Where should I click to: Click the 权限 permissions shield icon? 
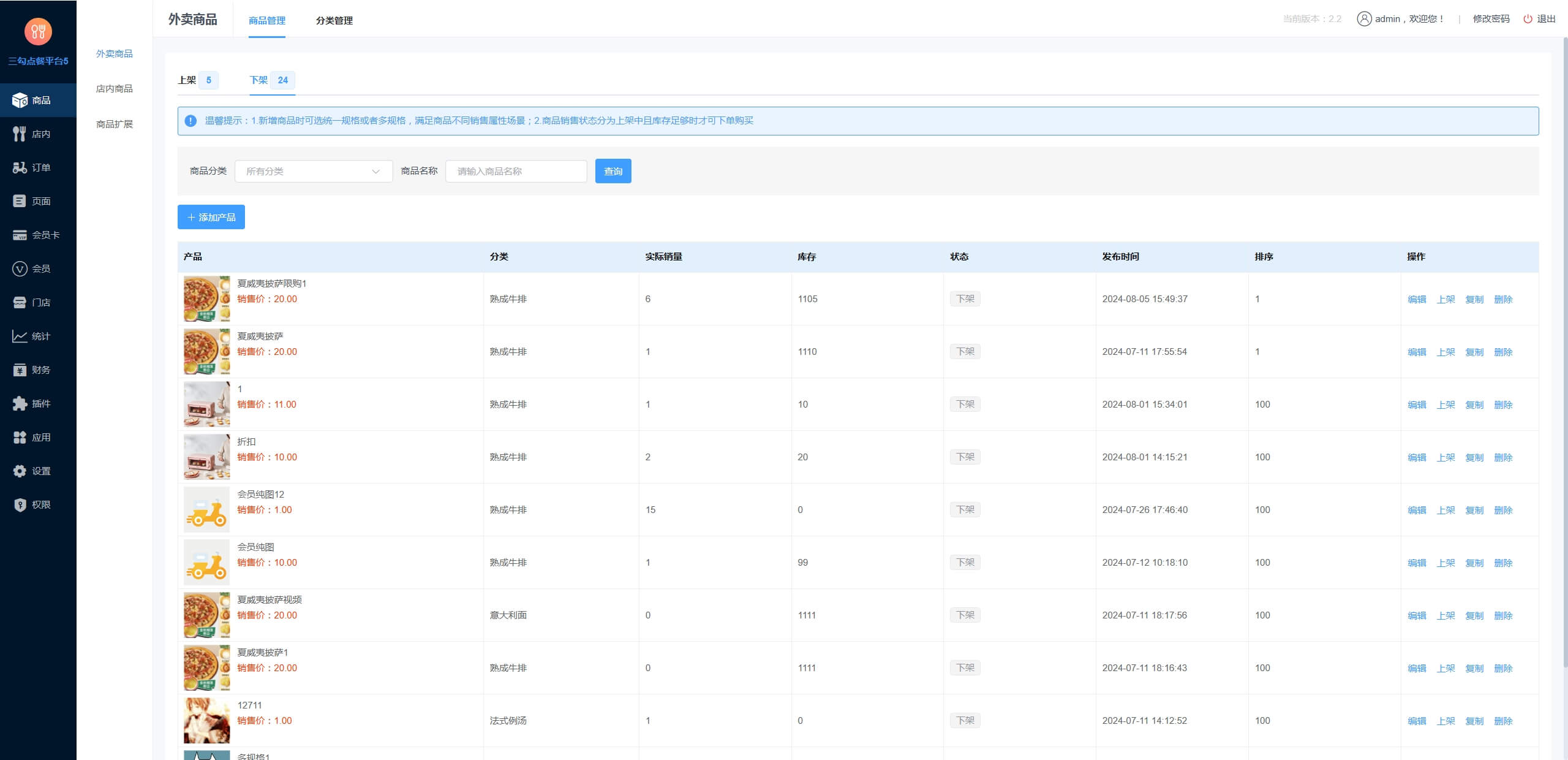pos(38,504)
